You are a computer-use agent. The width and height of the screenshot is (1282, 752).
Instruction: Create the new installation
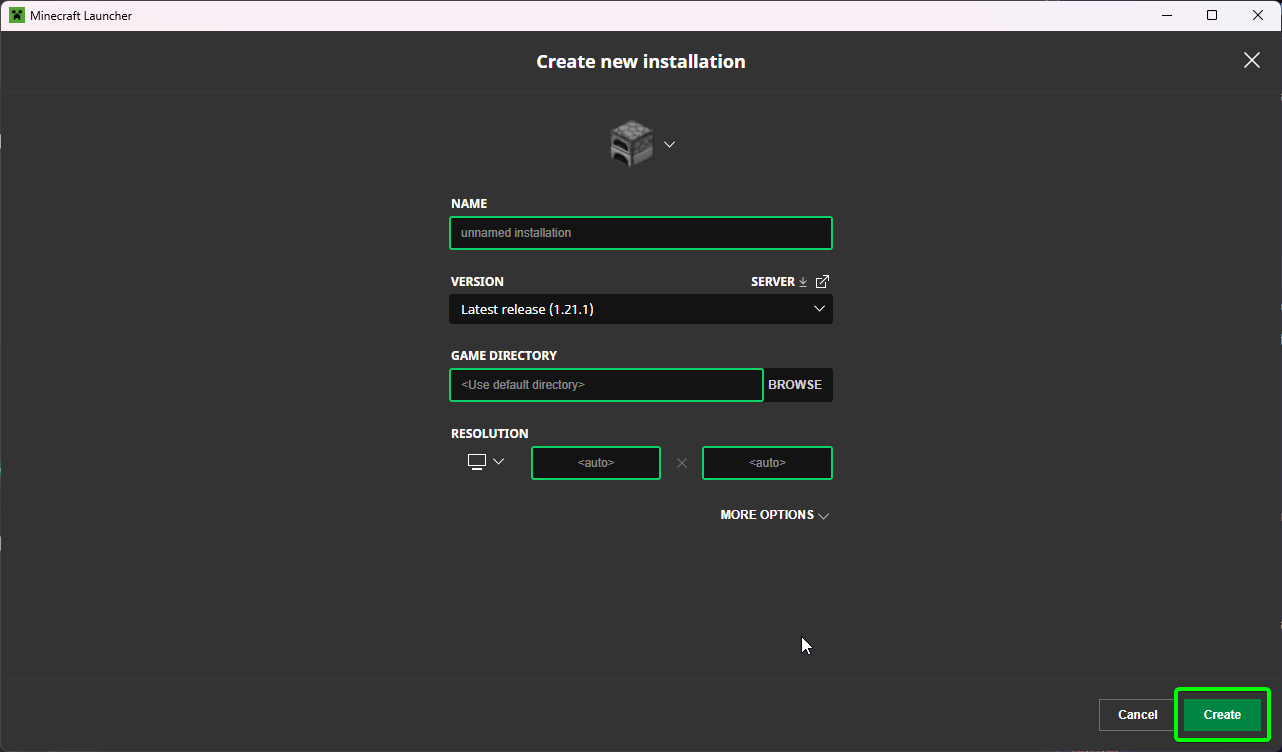point(1222,715)
